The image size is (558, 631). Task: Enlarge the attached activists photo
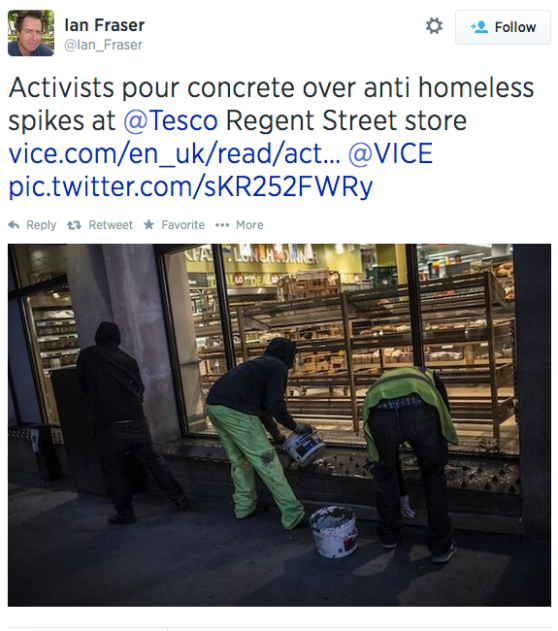coord(279,425)
